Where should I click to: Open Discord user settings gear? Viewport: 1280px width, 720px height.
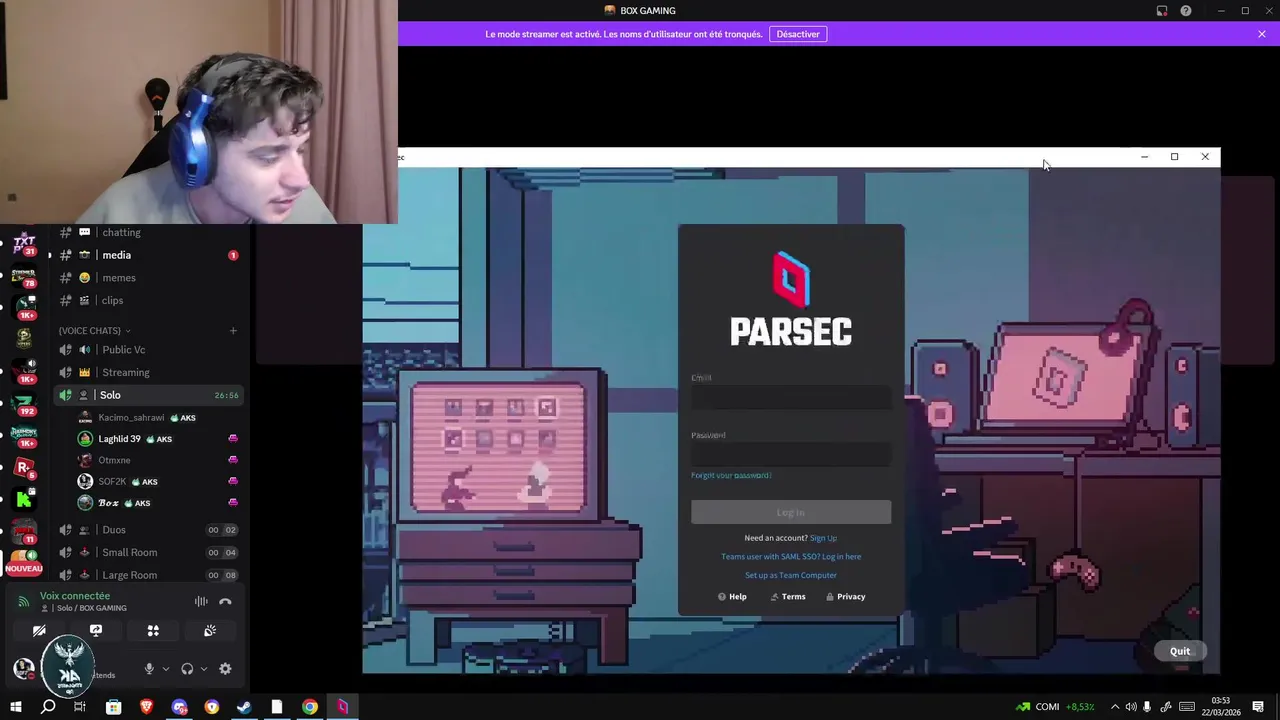[x=225, y=669]
